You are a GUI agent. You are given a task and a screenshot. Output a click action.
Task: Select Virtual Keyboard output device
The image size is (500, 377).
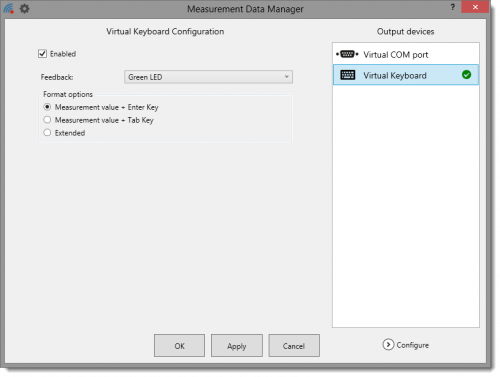tap(406, 75)
